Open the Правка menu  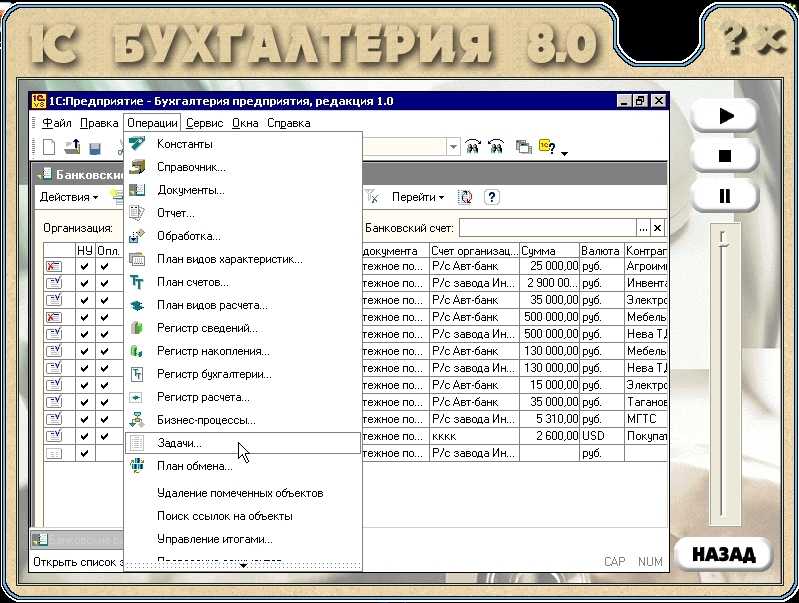coord(99,123)
